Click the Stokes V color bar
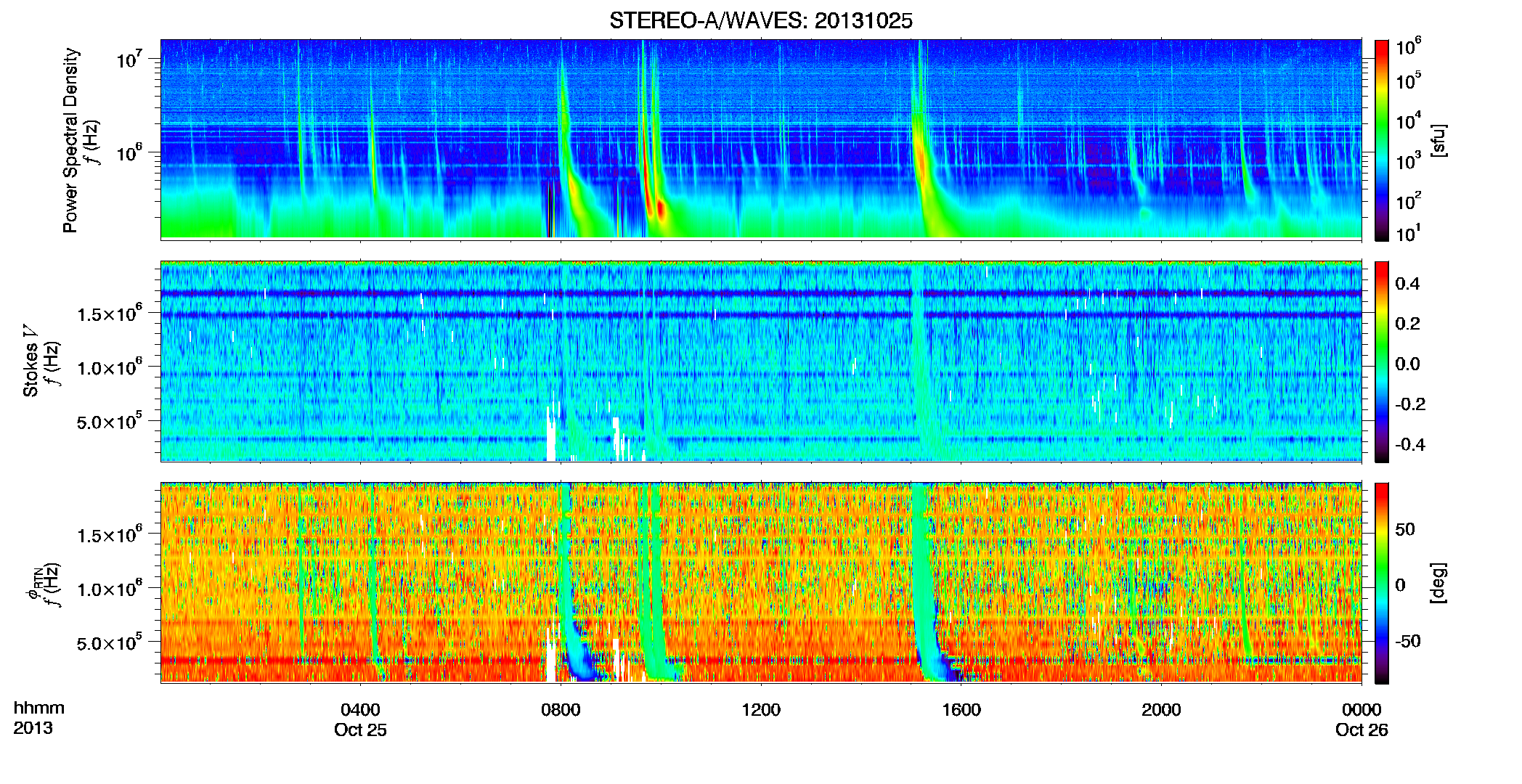The width and height of the screenshot is (1522, 784). coord(1381,362)
